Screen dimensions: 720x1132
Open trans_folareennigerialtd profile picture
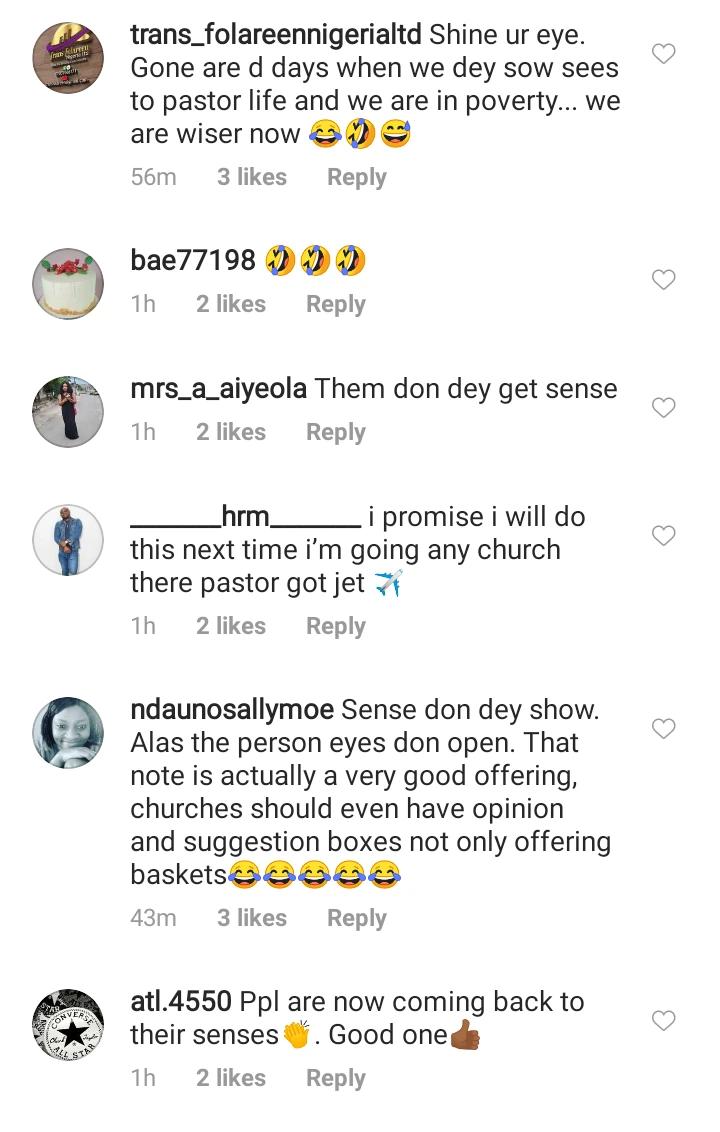pyautogui.click(x=69, y=56)
